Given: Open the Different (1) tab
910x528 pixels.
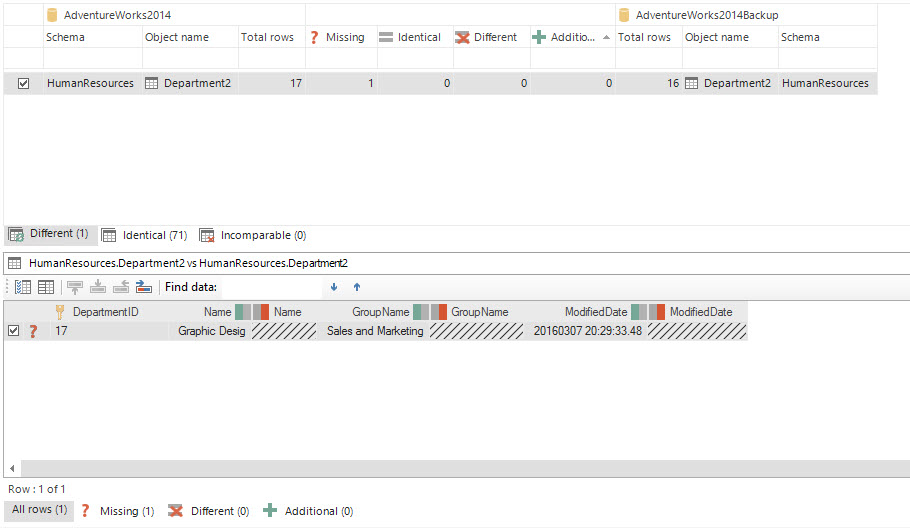Looking at the screenshot, I should coord(49,234).
